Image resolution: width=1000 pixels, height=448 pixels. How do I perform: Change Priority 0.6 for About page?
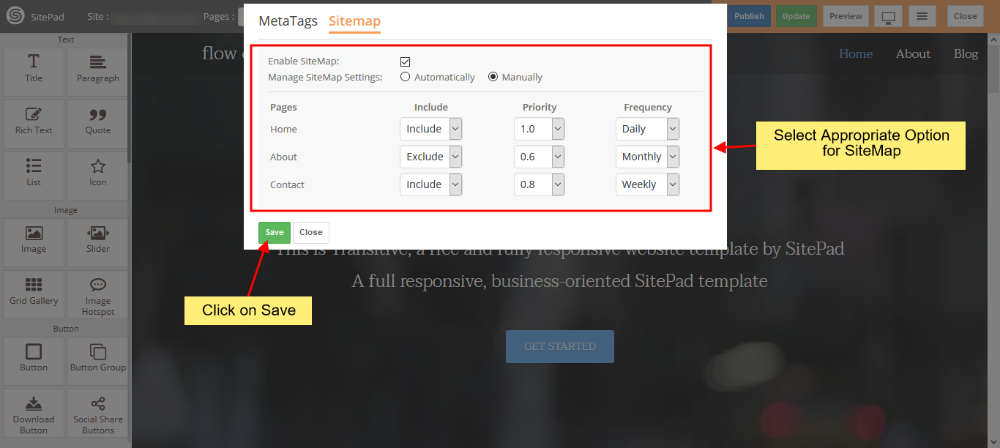[539, 156]
